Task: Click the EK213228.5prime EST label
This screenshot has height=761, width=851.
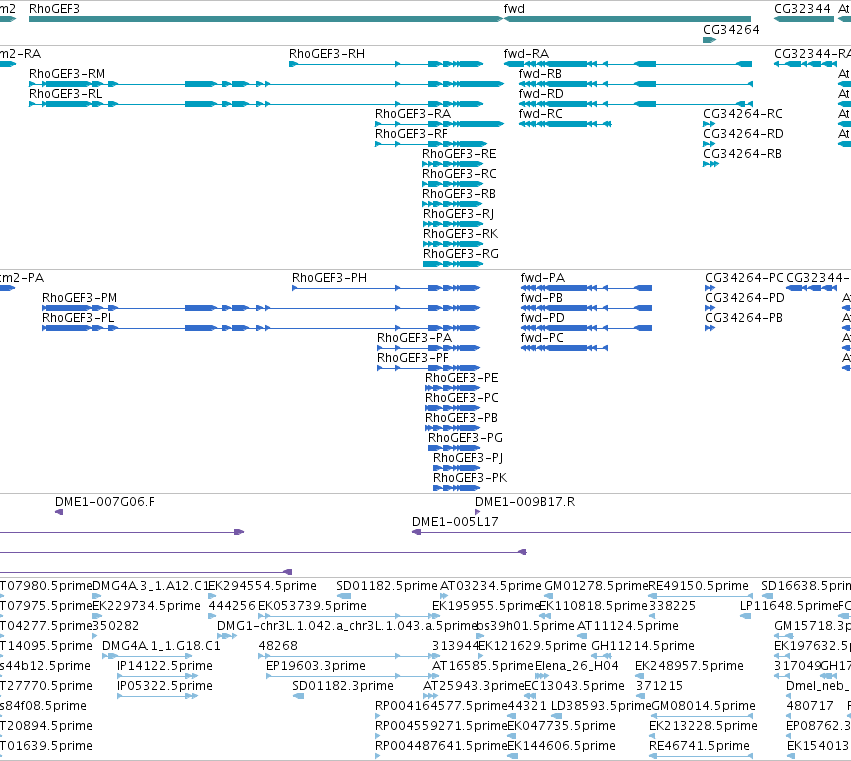Action: [703, 726]
